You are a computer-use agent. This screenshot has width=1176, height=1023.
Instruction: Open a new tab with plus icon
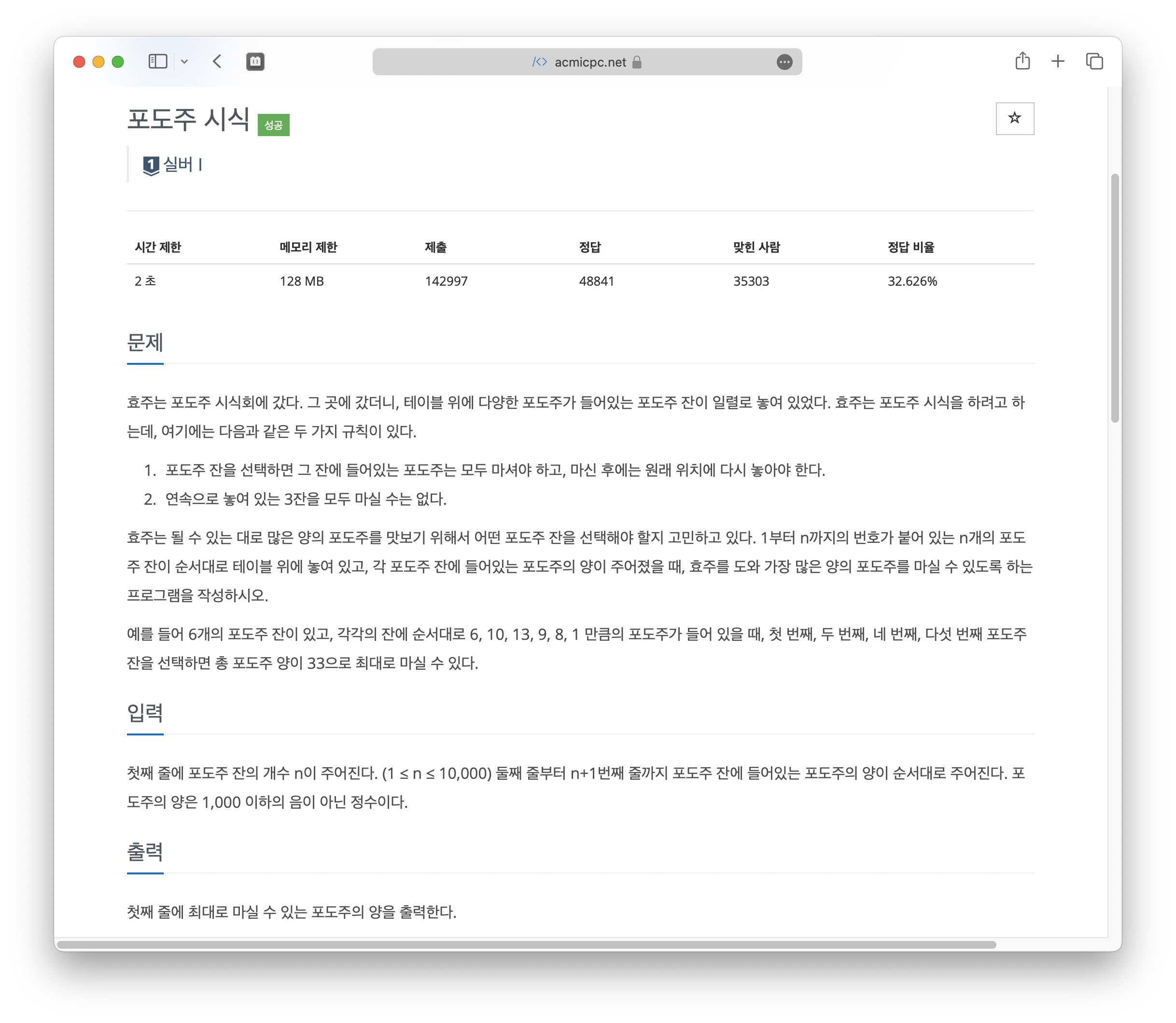(1058, 62)
